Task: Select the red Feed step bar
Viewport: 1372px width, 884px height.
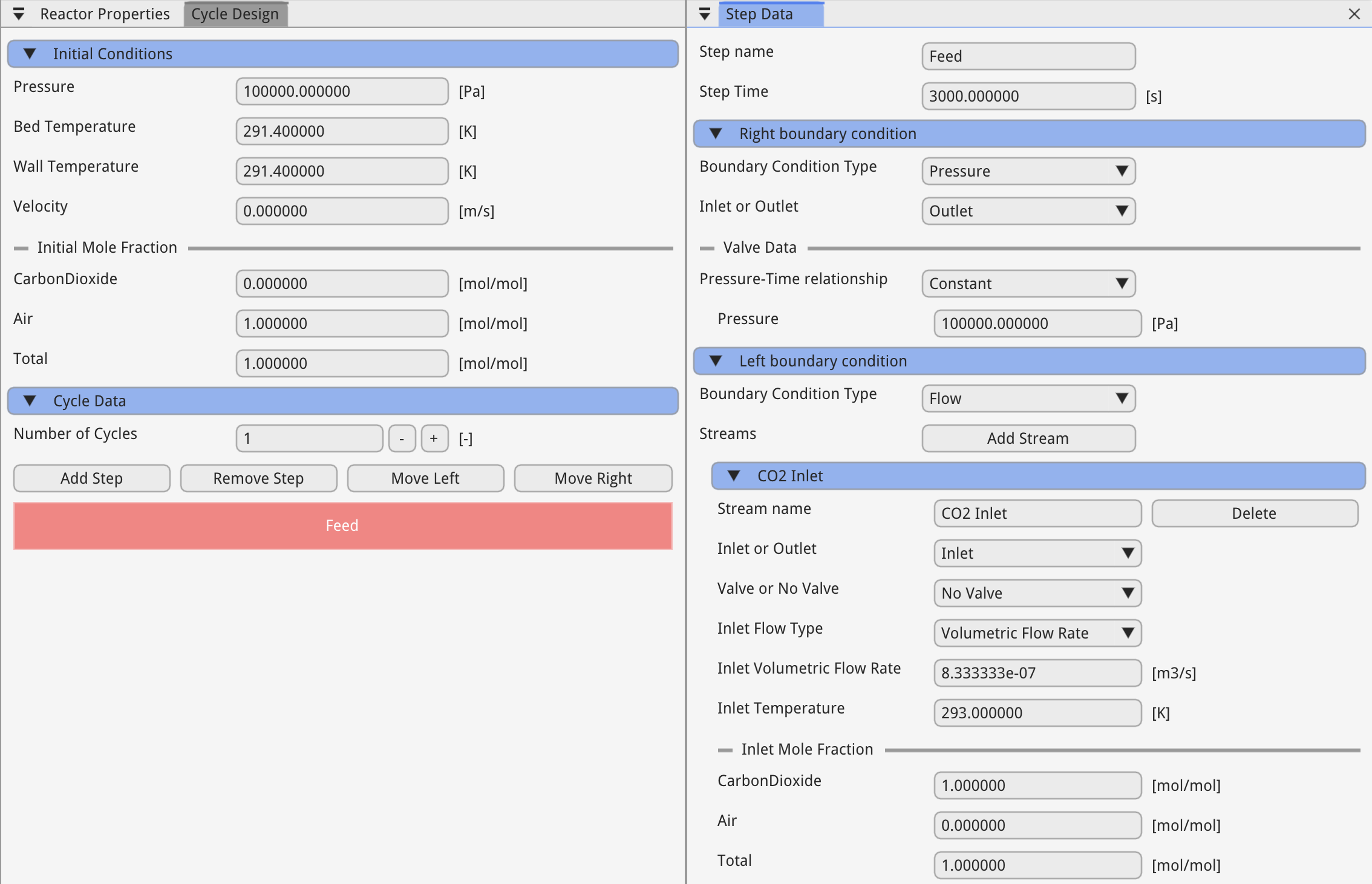Action: click(x=342, y=525)
